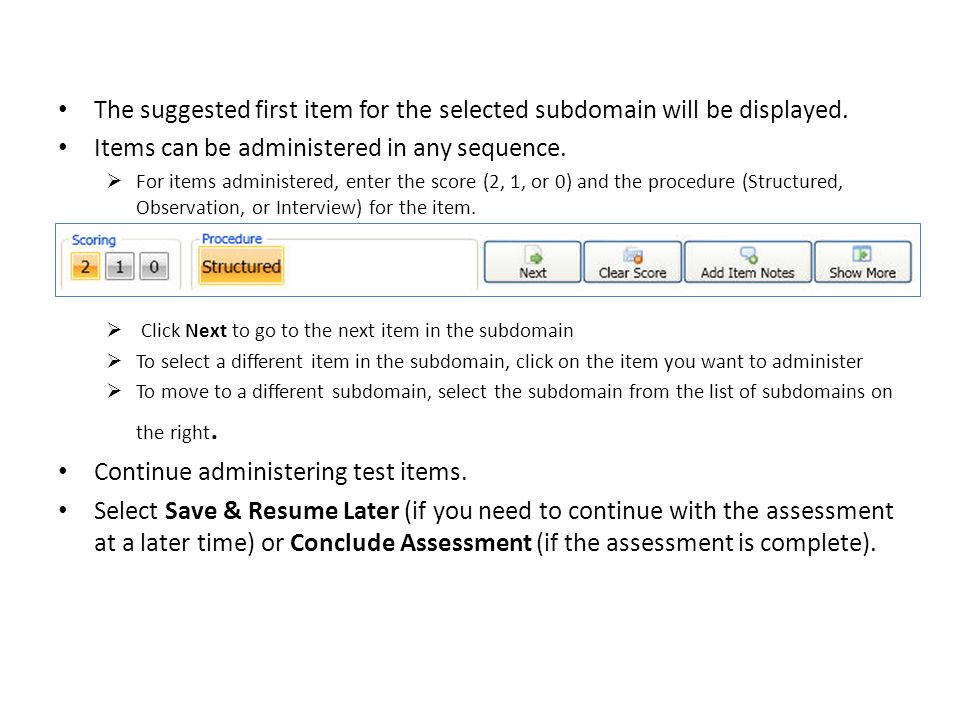960x720 pixels.
Task: Select score 2 in Scoring group
Action: click(x=85, y=267)
